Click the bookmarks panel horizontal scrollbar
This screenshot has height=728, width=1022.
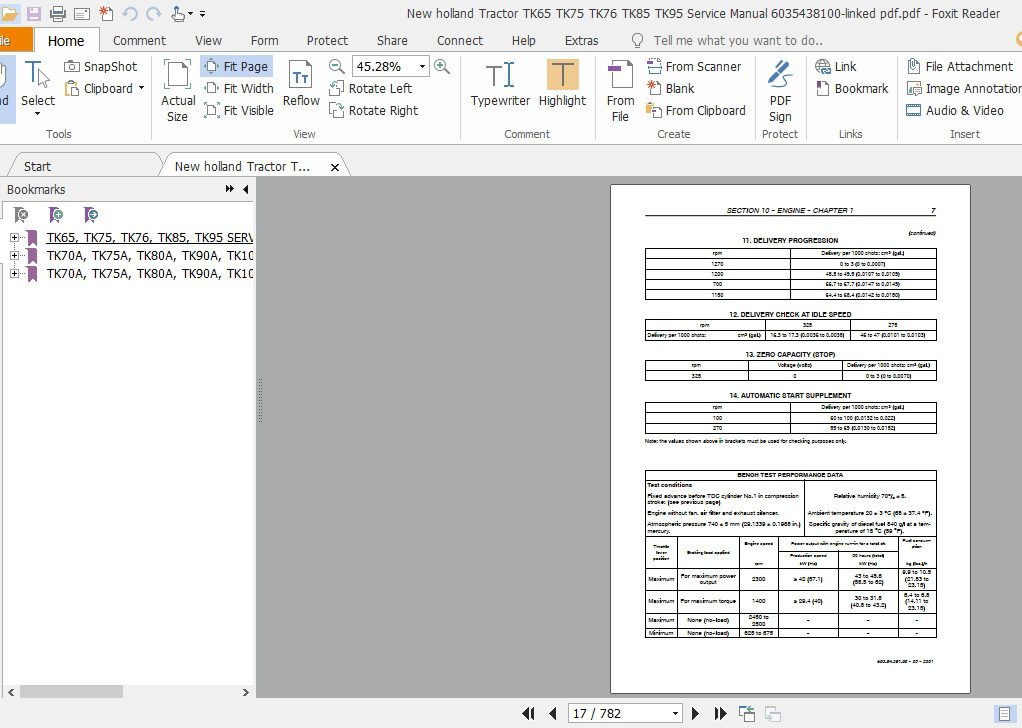tap(71, 692)
